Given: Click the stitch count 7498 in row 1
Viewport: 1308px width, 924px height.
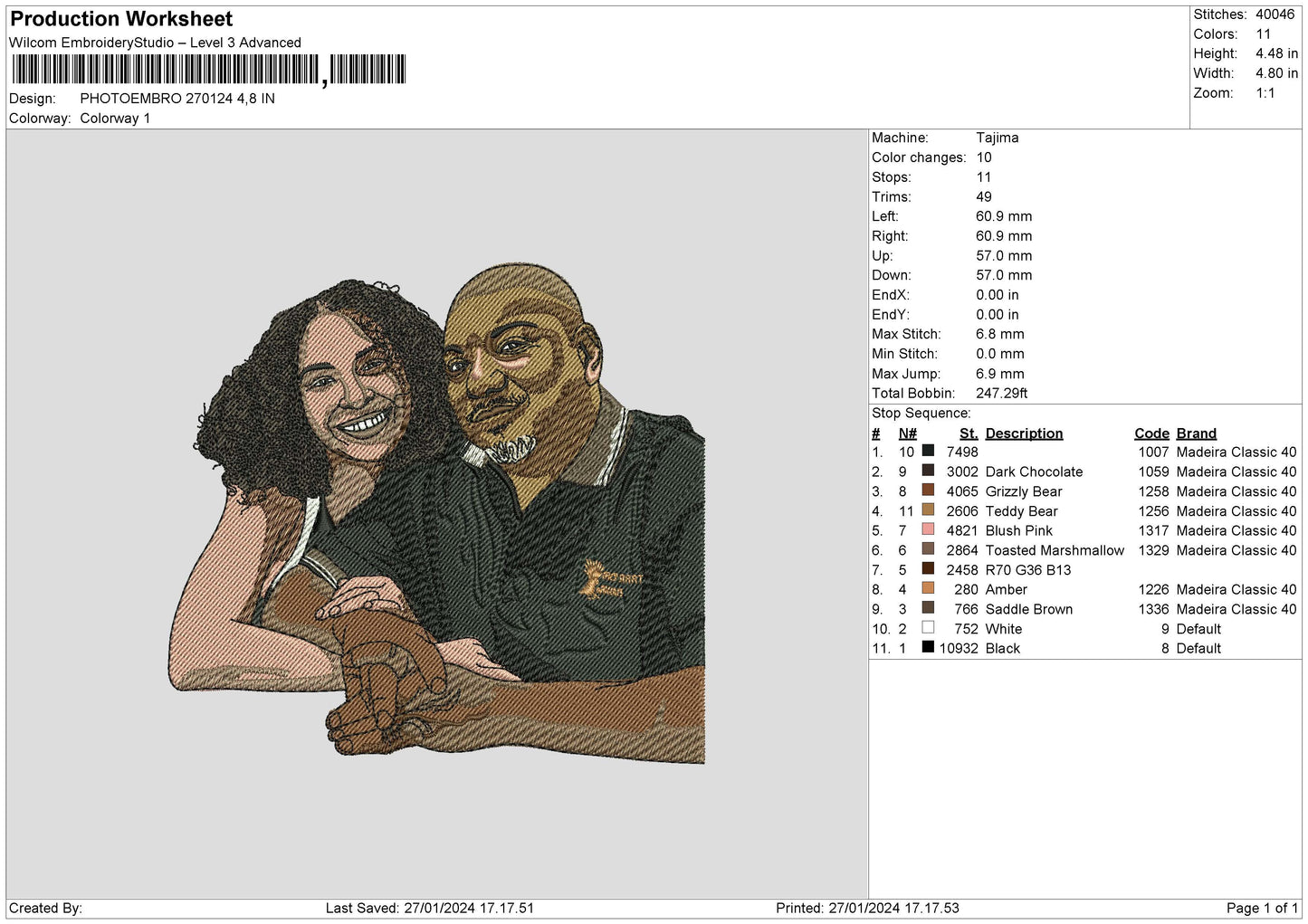Looking at the screenshot, I should click(x=962, y=452).
